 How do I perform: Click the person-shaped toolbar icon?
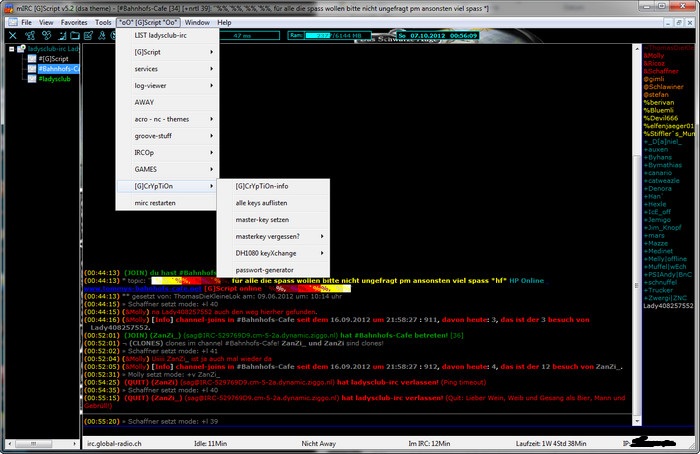(102, 35)
